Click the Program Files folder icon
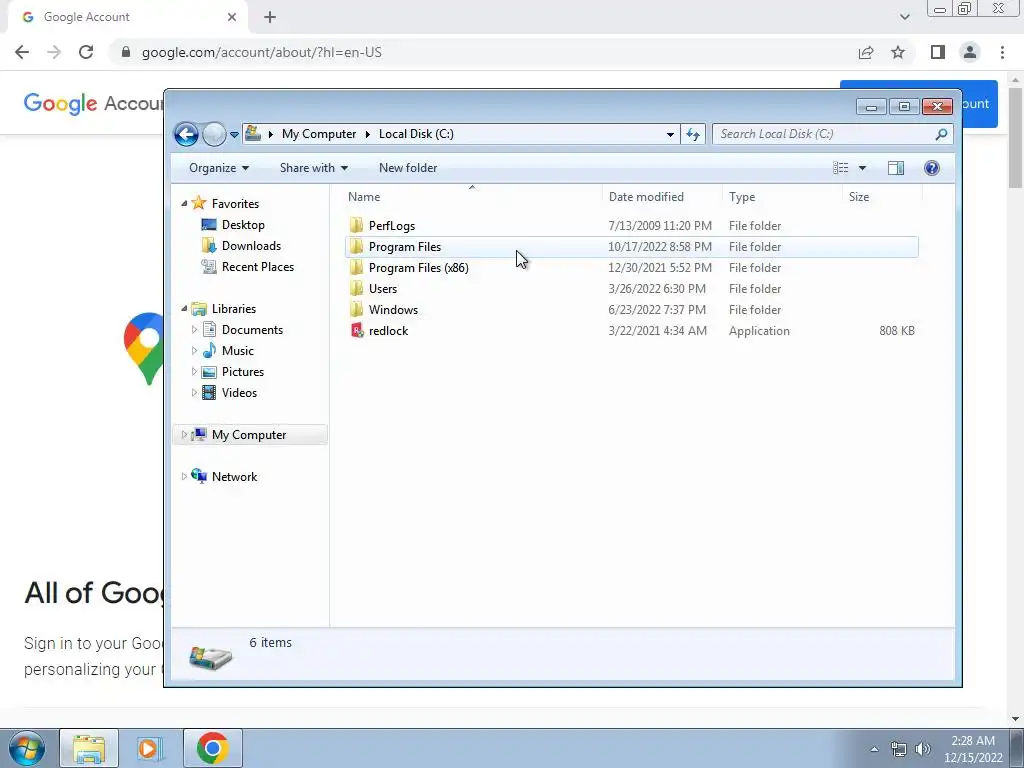 [x=356, y=247]
